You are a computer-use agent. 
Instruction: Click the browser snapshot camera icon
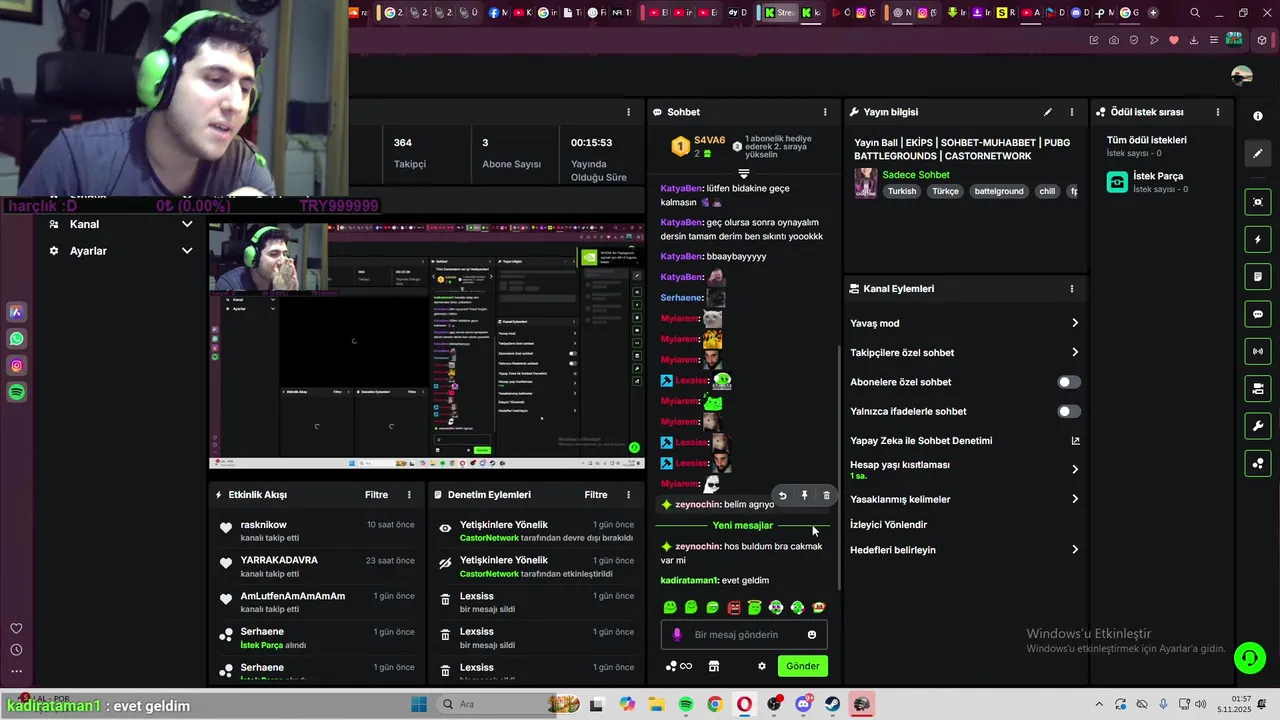tap(1114, 40)
